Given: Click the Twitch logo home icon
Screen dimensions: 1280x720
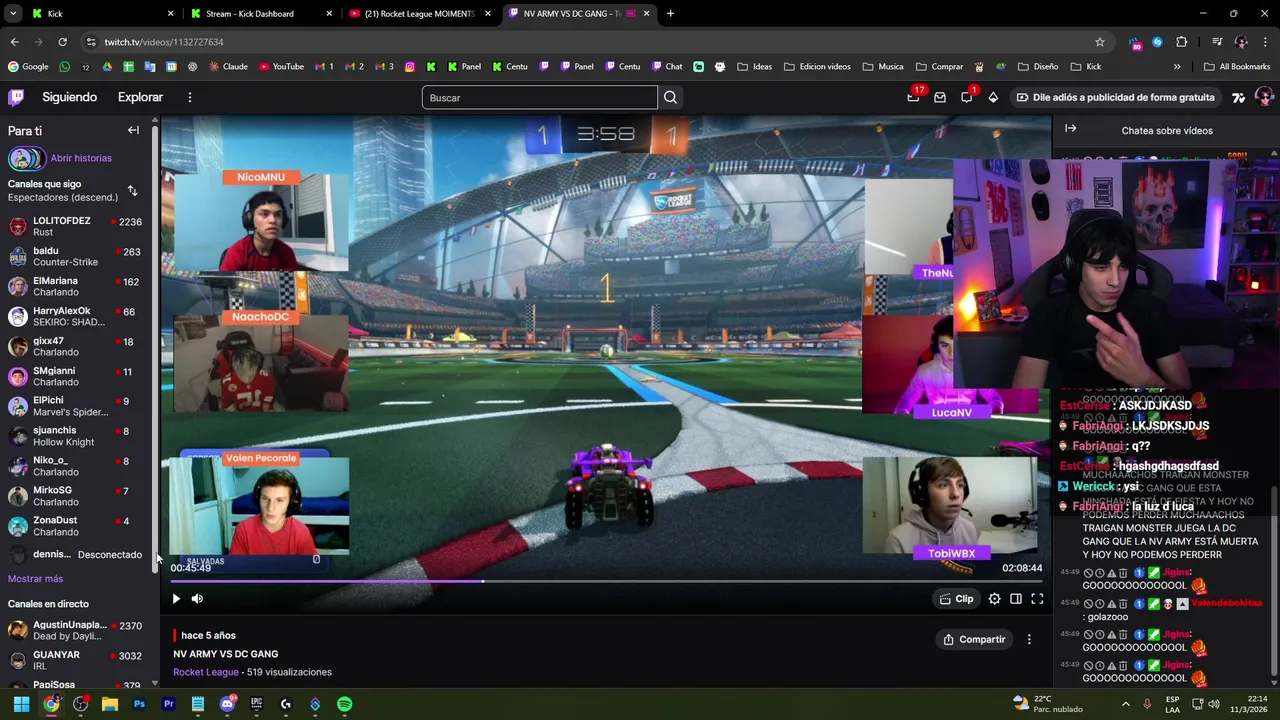Looking at the screenshot, I should [16, 97].
